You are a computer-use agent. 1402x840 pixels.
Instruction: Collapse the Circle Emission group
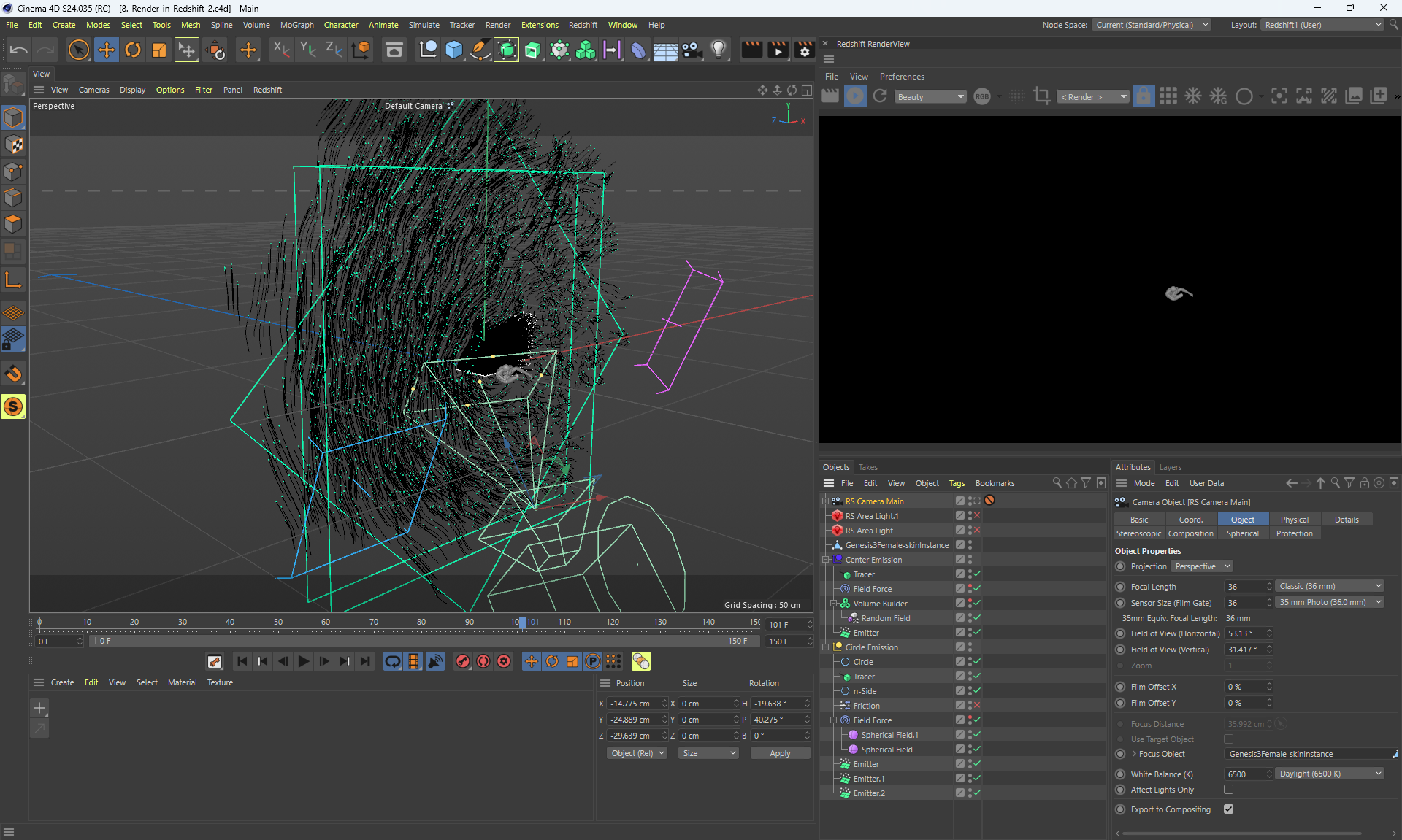826,647
